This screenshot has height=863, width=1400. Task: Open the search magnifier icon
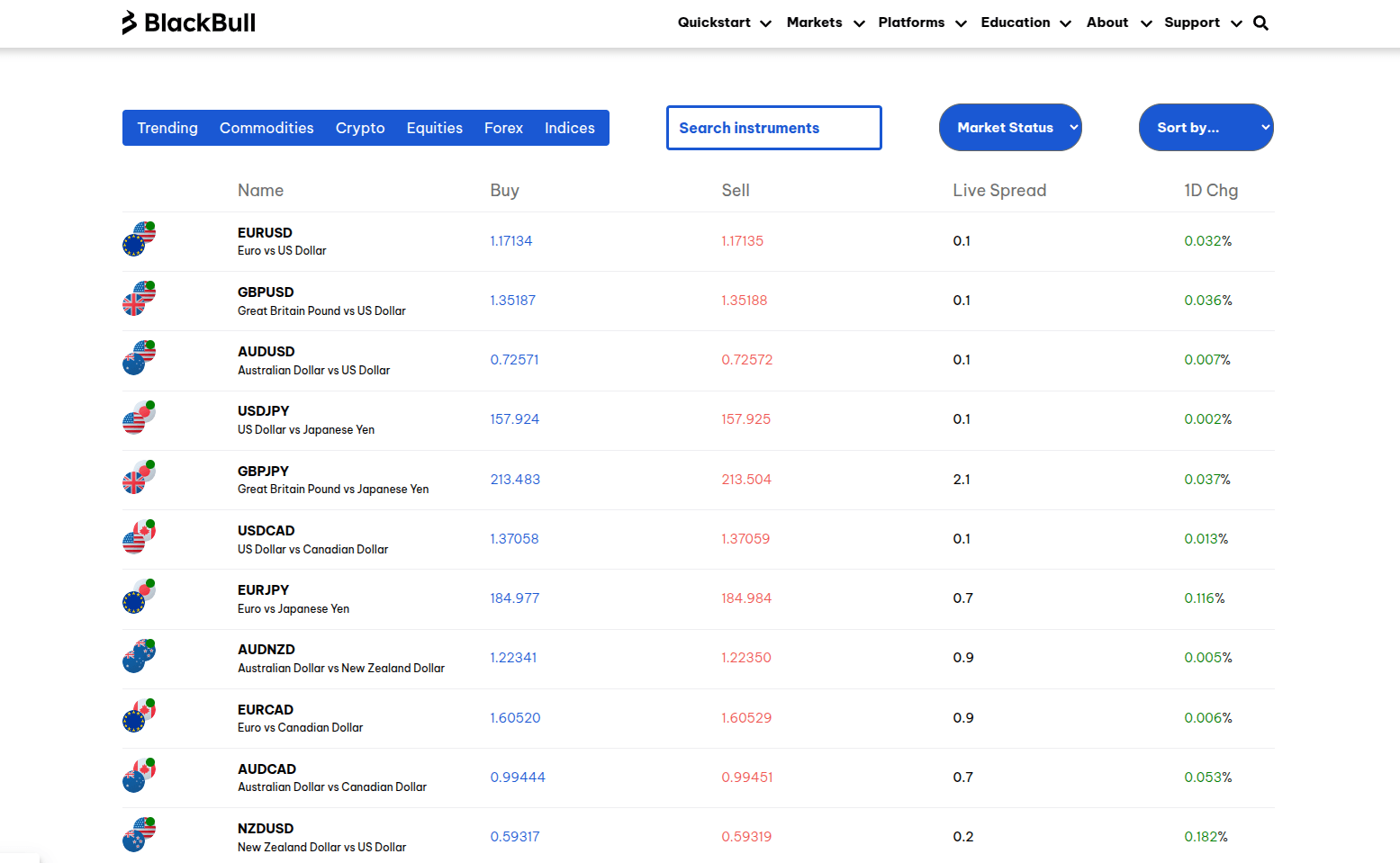(1260, 23)
